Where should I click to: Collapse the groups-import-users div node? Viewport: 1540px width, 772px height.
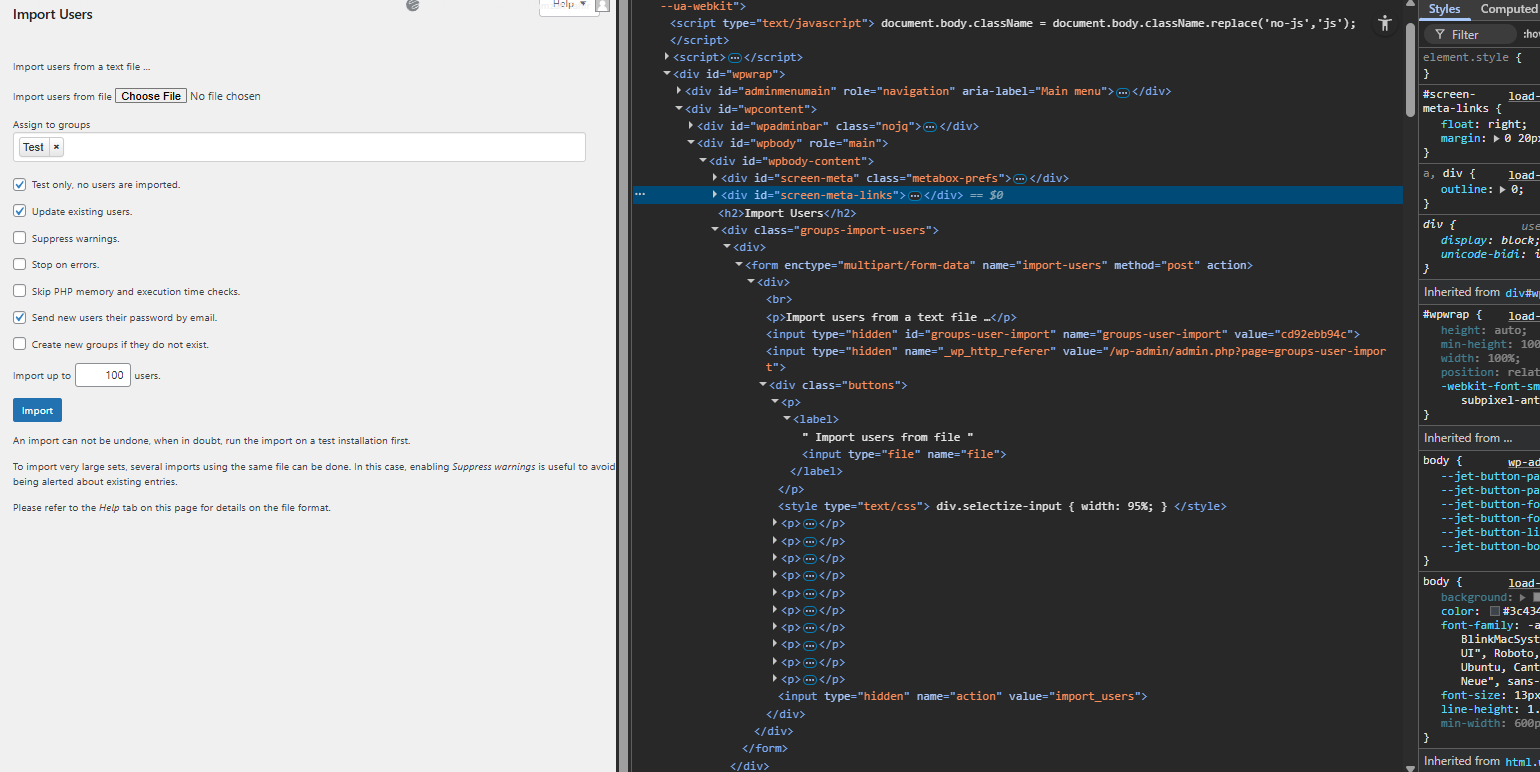[x=715, y=231]
